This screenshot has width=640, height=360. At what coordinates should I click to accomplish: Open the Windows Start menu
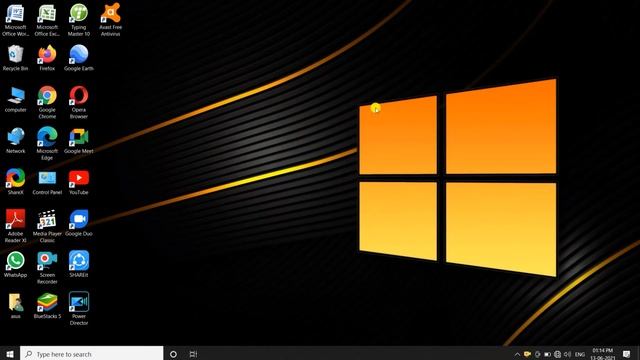[10, 354]
